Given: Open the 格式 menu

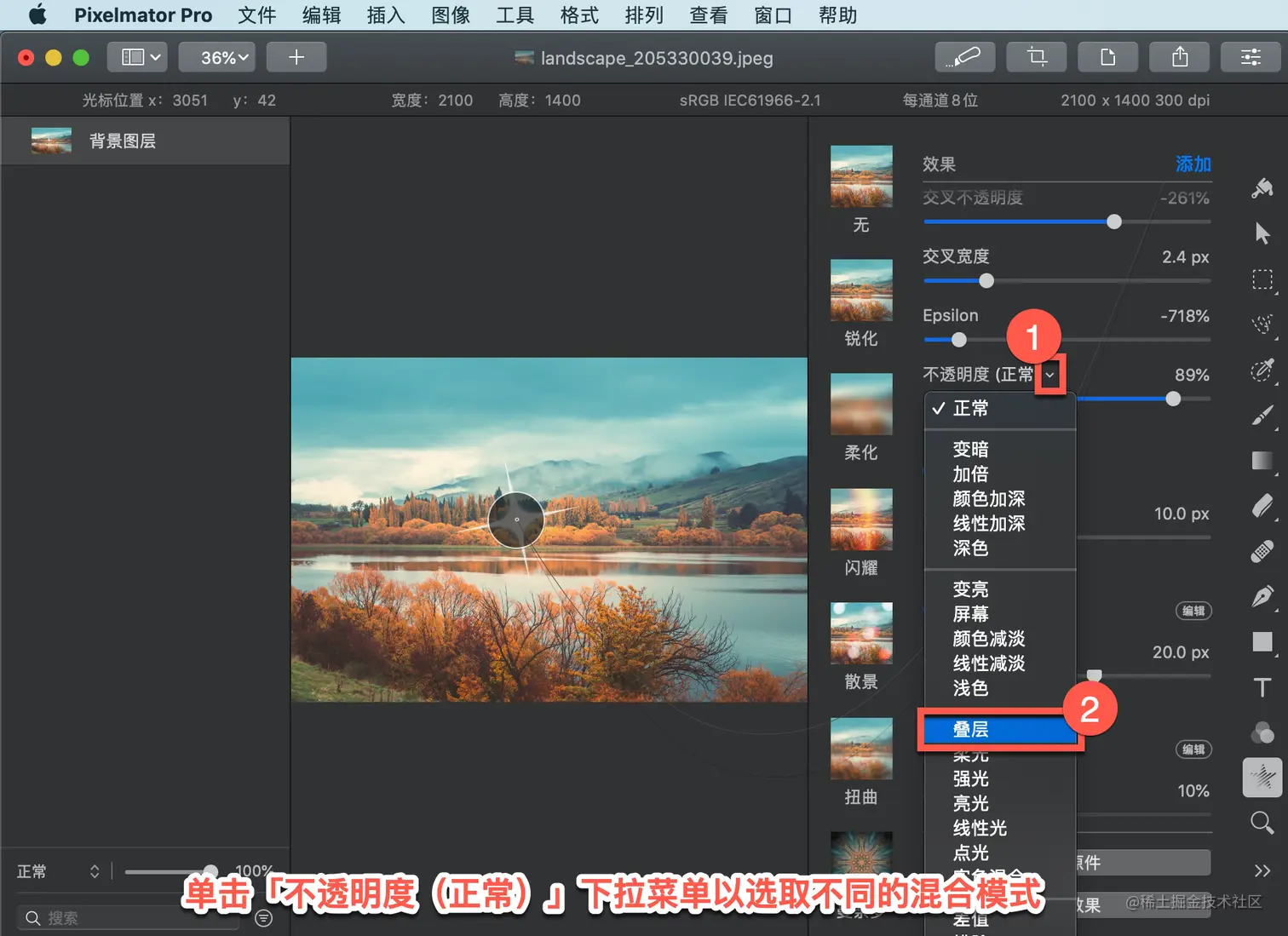Looking at the screenshot, I should coord(579,15).
